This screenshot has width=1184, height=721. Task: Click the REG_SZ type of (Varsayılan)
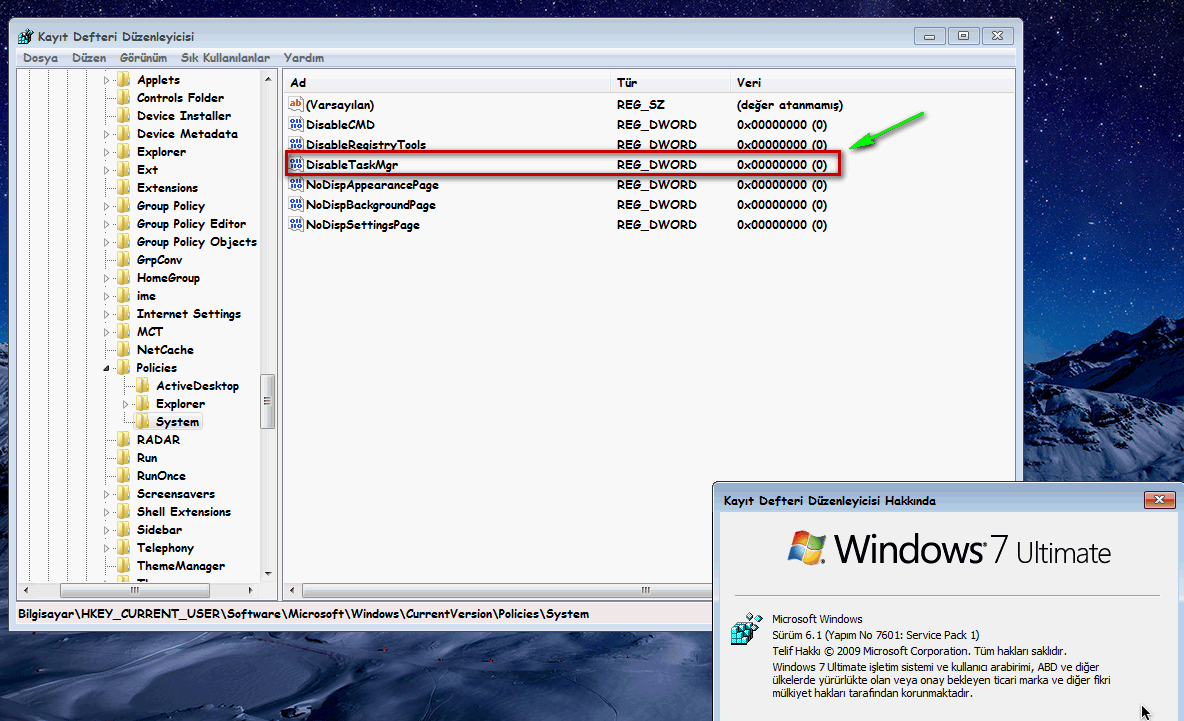pyautogui.click(x=640, y=105)
